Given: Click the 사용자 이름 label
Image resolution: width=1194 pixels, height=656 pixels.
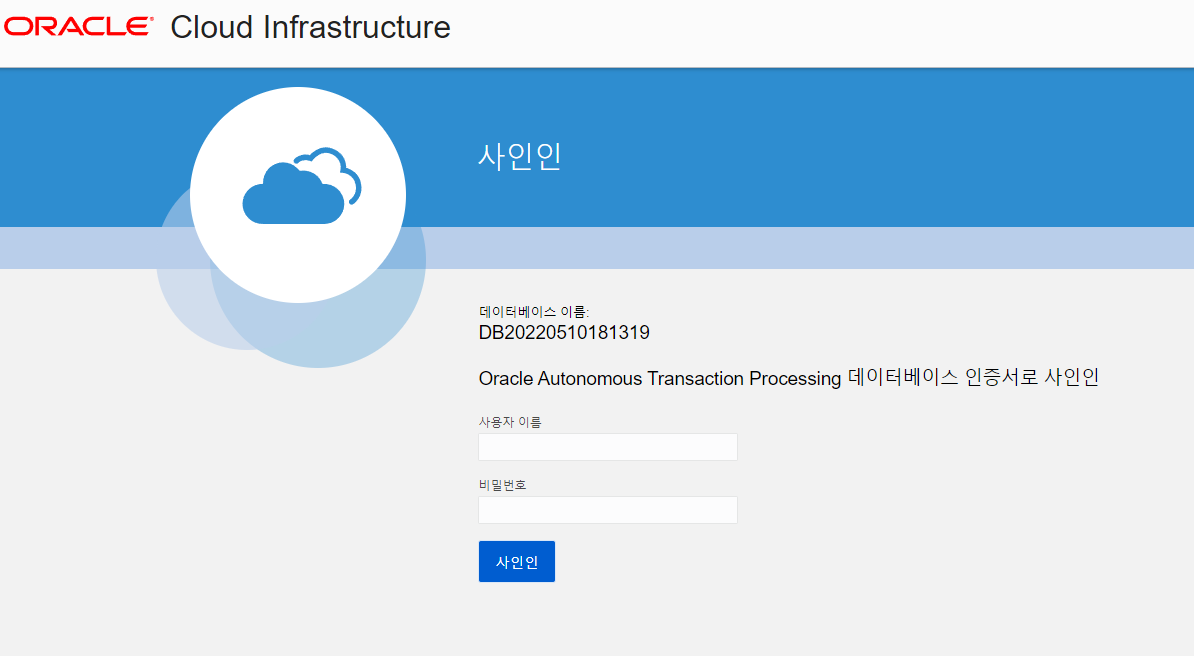Looking at the screenshot, I should click(x=510, y=422).
